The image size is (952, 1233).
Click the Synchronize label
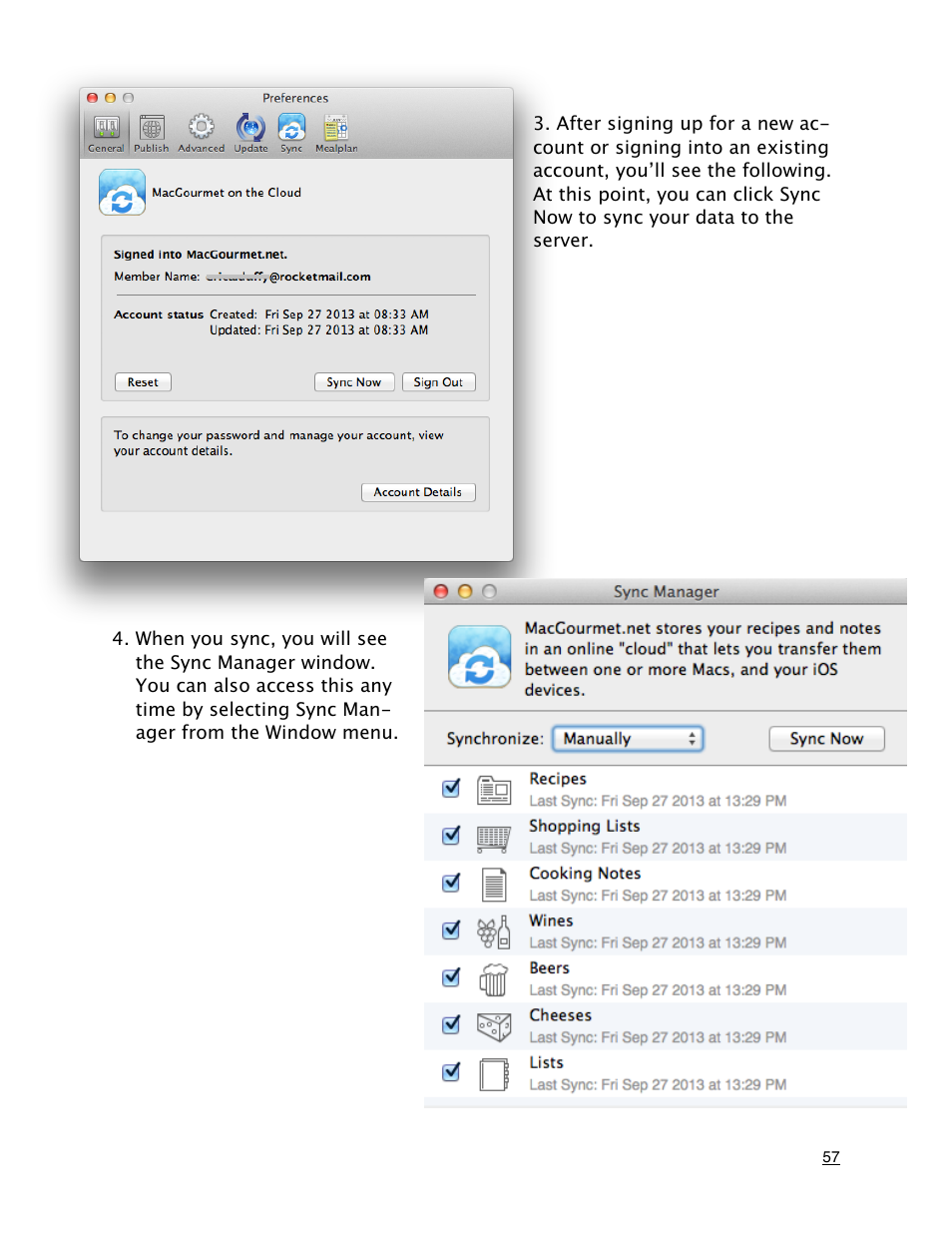pyautogui.click(x=495, y=739)
